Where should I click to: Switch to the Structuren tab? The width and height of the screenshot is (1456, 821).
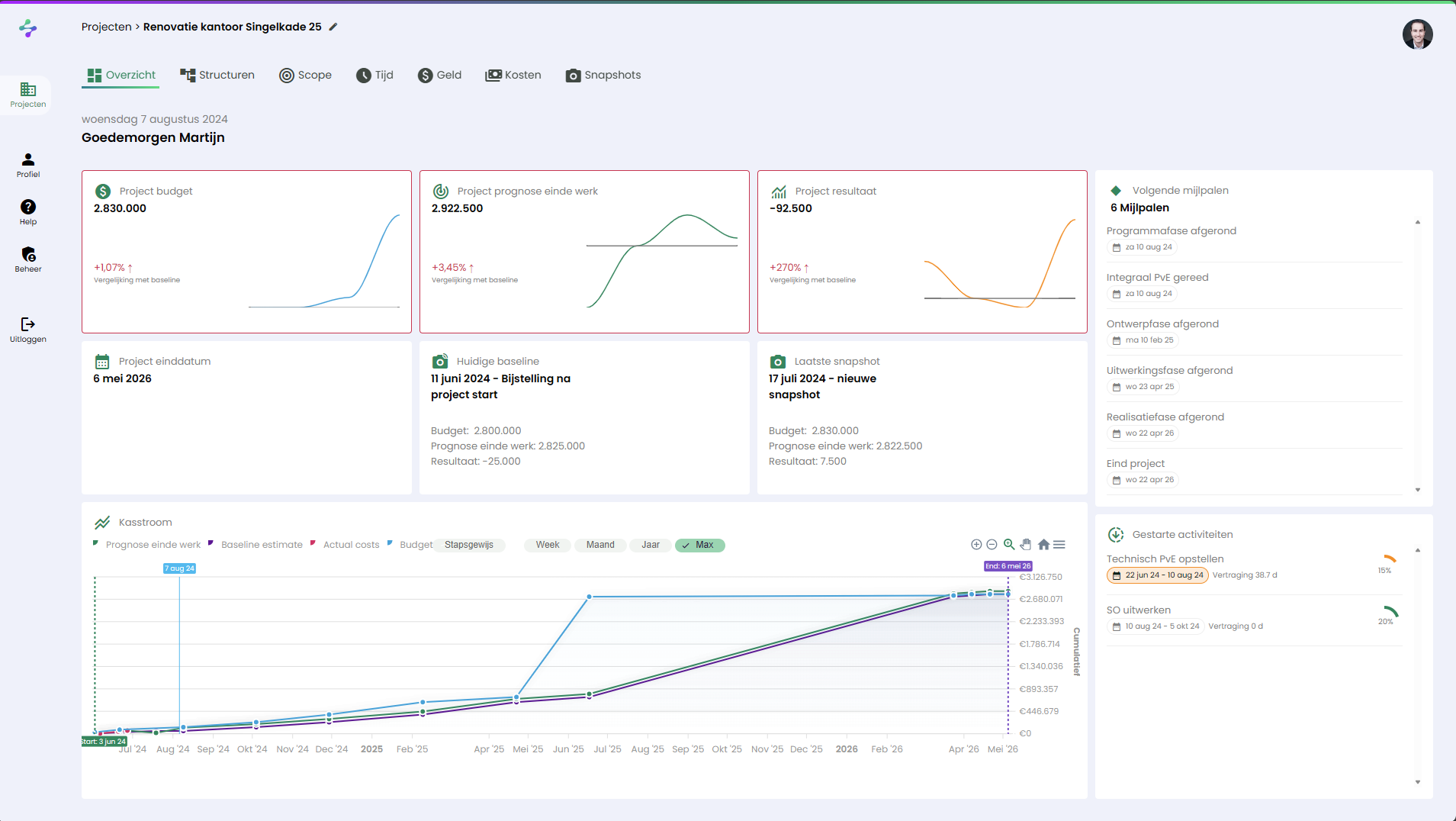click(x=217, y=75)
